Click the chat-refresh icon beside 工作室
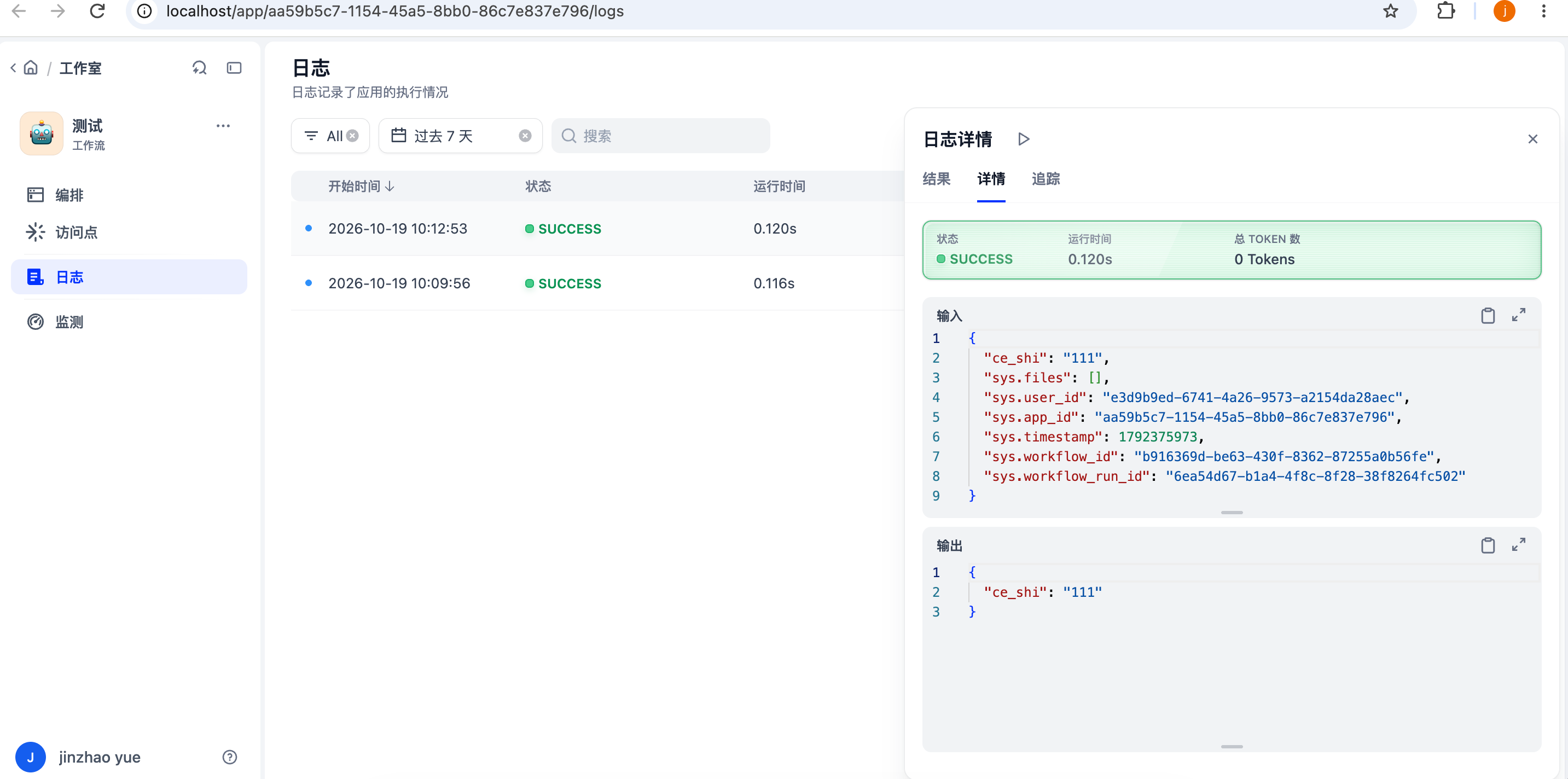Viewport: 1568px width, 779px height. [200, 67]
